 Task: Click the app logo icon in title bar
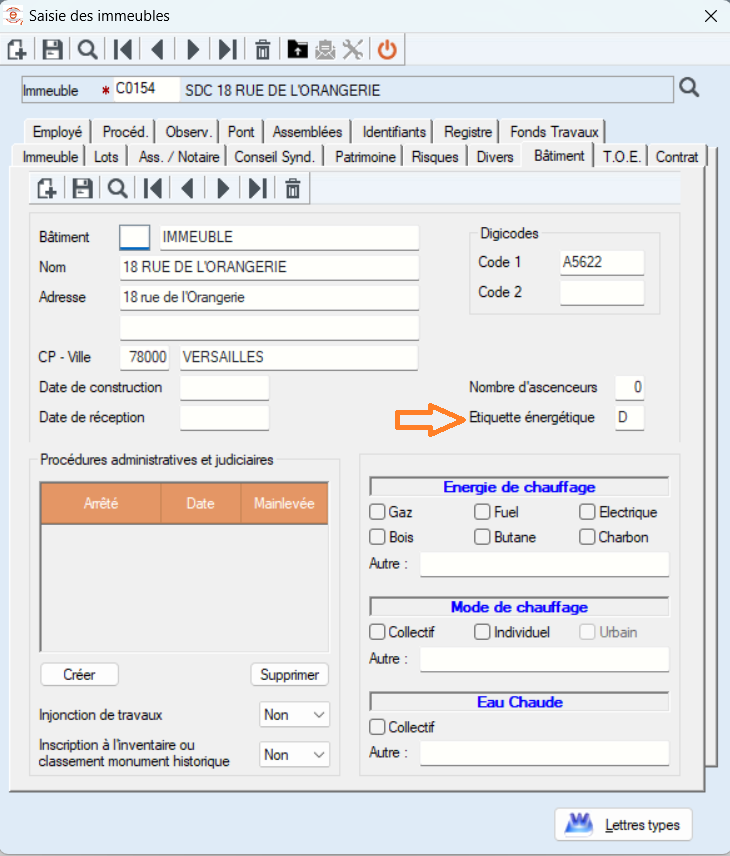click(13, 15)
